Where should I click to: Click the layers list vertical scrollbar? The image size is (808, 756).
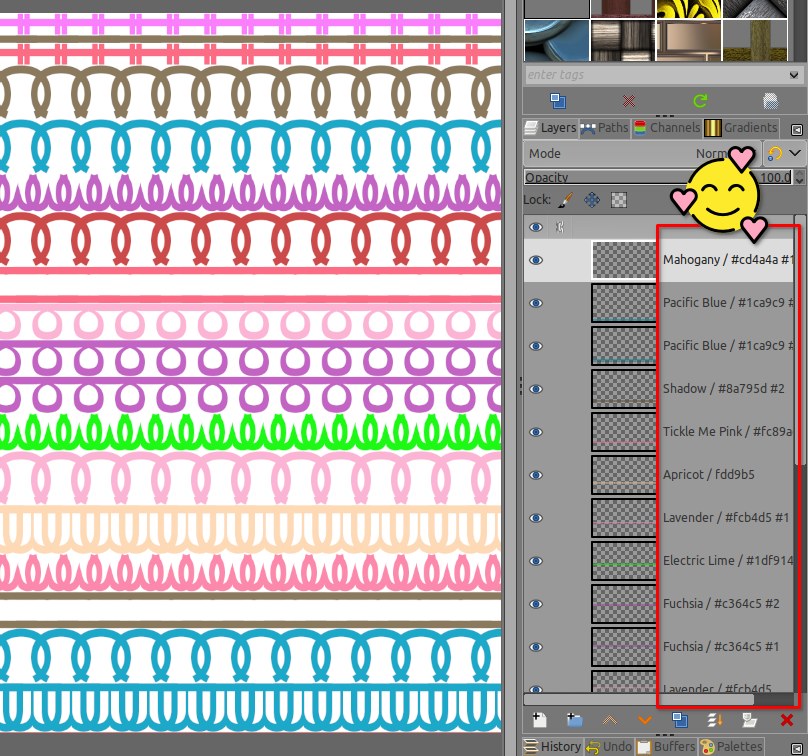[799, 340]
